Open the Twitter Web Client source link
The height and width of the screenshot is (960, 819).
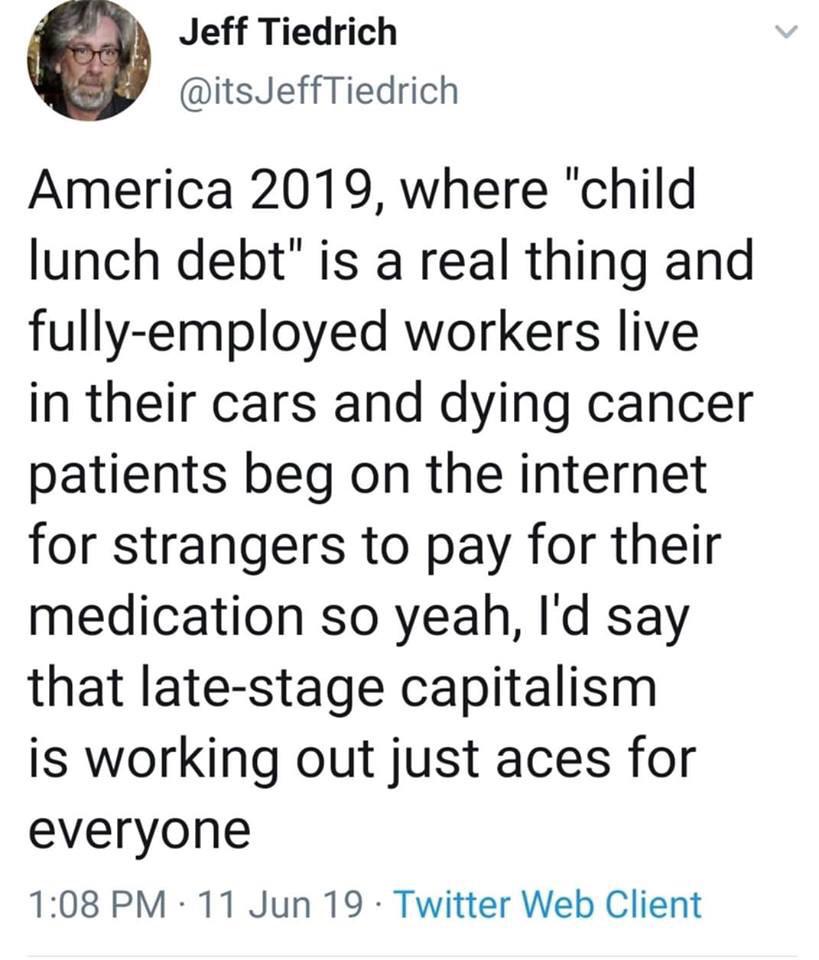(x=548, y=904)
